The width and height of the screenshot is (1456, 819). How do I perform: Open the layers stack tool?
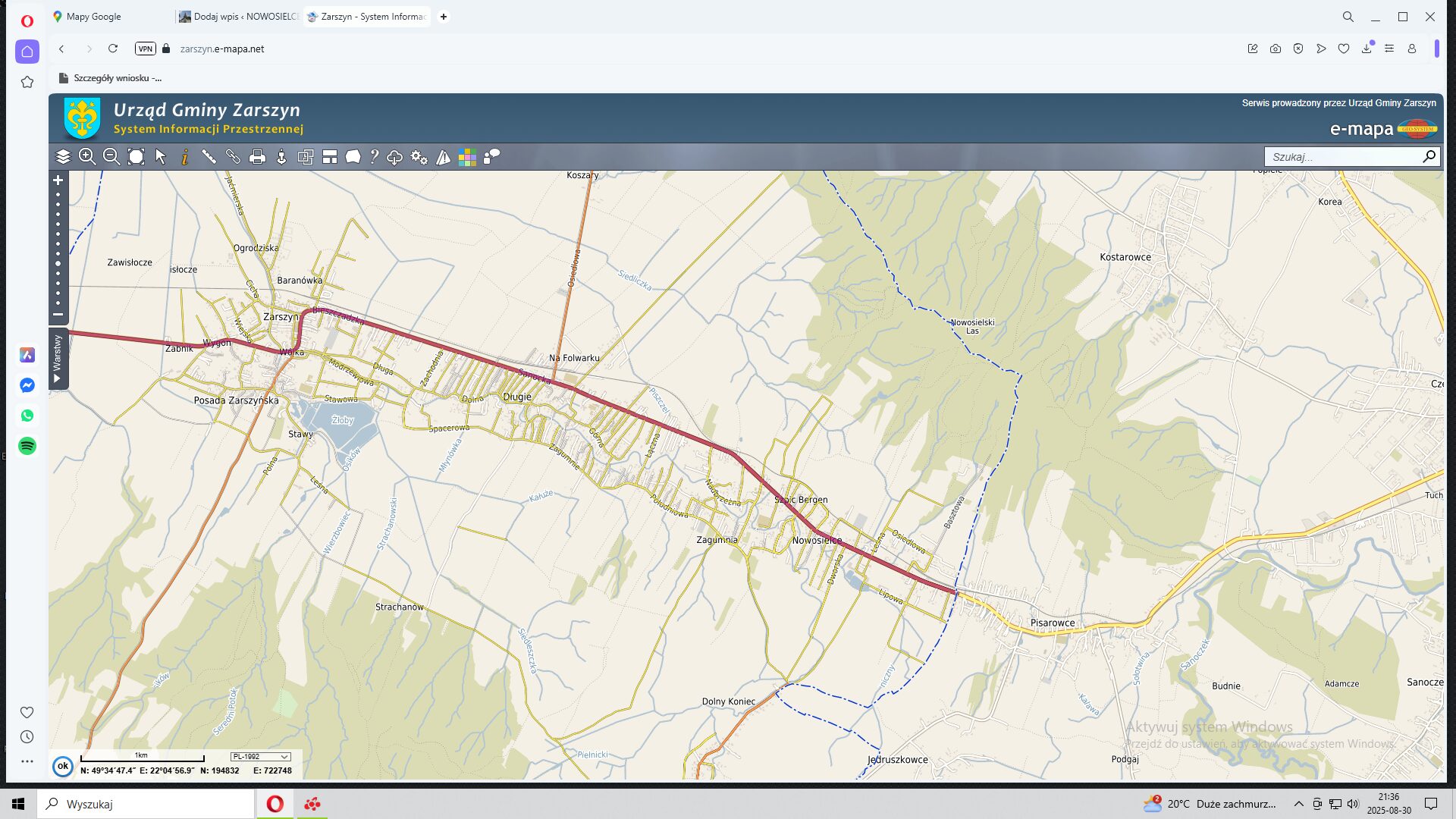[63, 157]
